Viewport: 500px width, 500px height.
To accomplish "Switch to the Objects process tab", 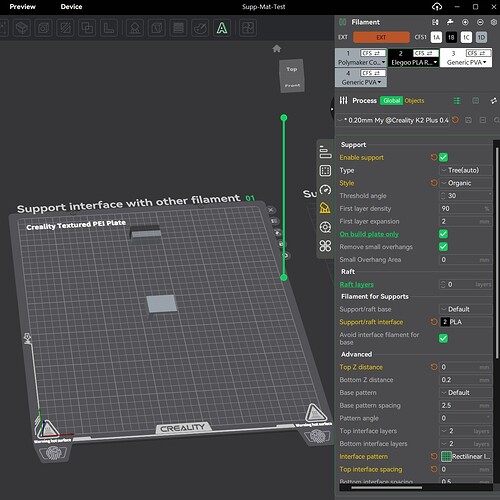I will [414, 101].
